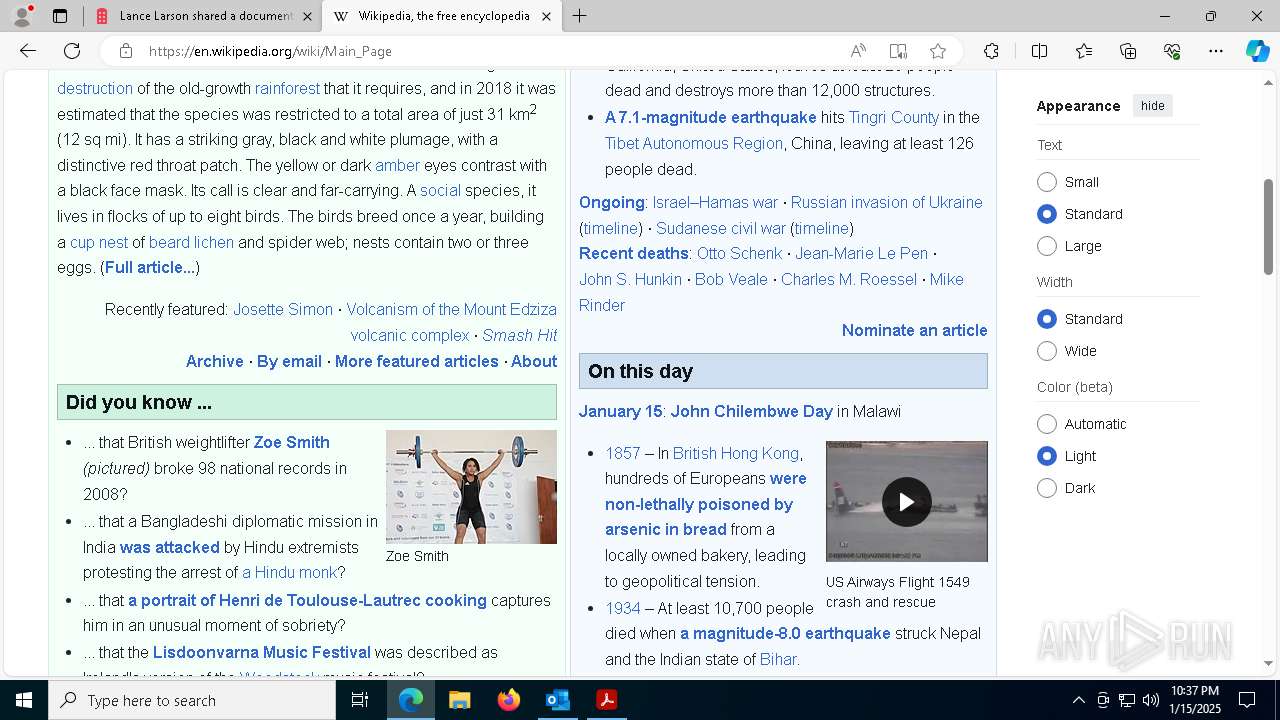This screenshot has height=720, width=1280.
Task: Click the address bar URL field
Action: [490, 51]
